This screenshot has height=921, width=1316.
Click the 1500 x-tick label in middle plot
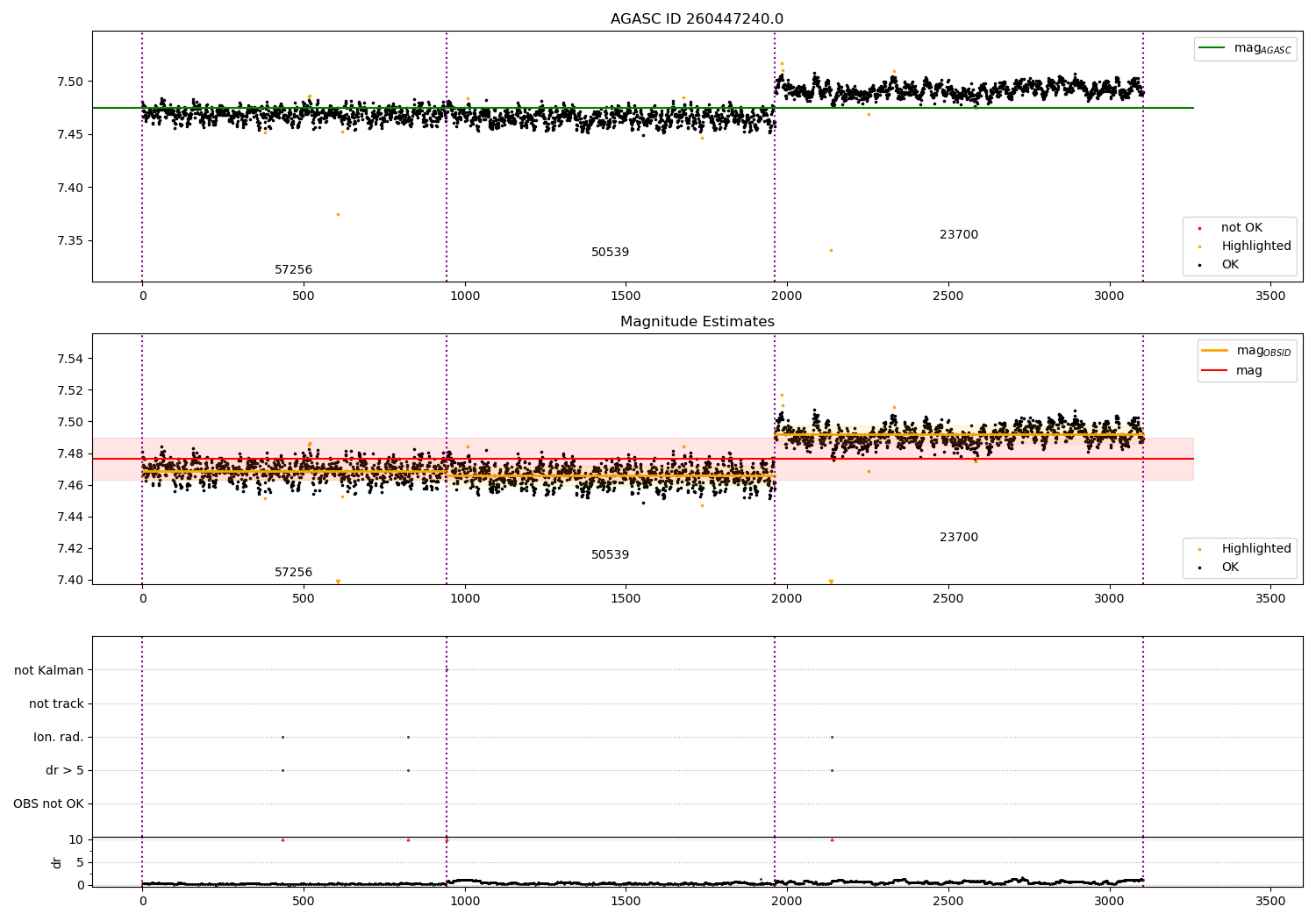click(626, 599)
